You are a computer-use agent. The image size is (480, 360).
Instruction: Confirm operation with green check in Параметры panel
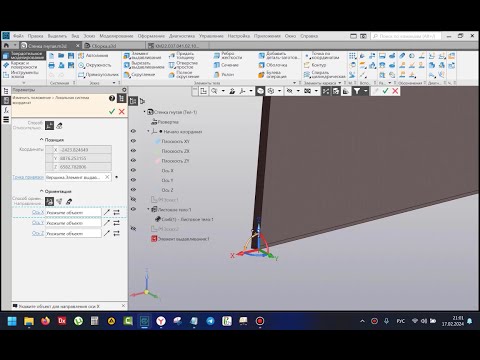pos(112,111)
